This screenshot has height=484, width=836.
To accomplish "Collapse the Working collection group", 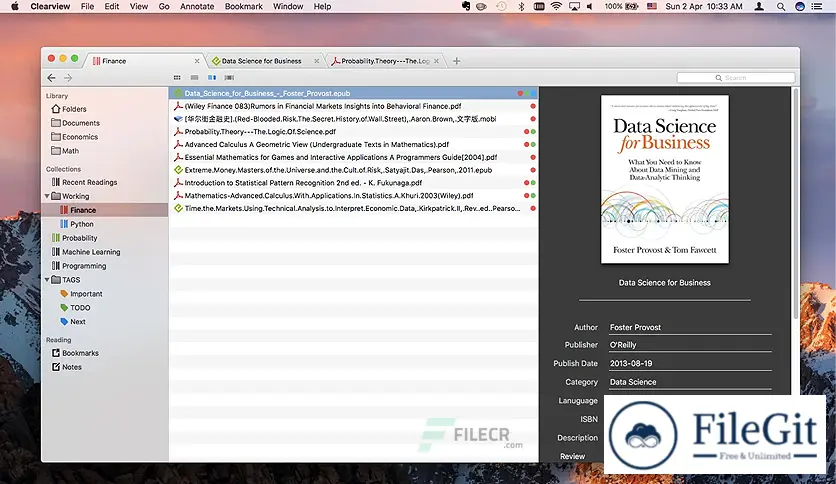I will click(47, 196).
